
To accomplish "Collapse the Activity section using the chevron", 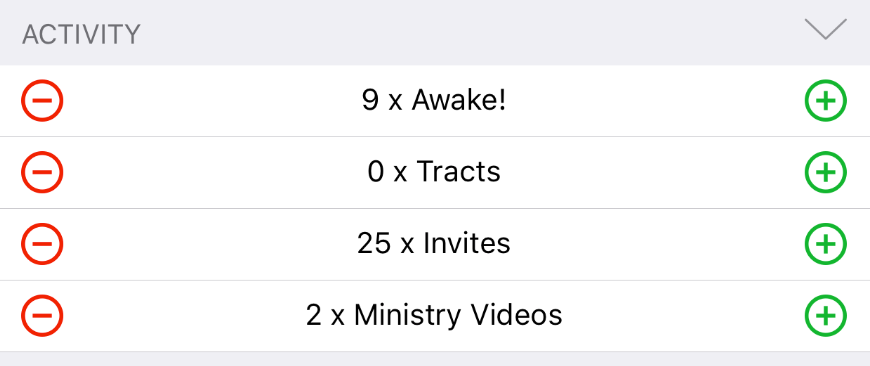I will tap(826, 29).
